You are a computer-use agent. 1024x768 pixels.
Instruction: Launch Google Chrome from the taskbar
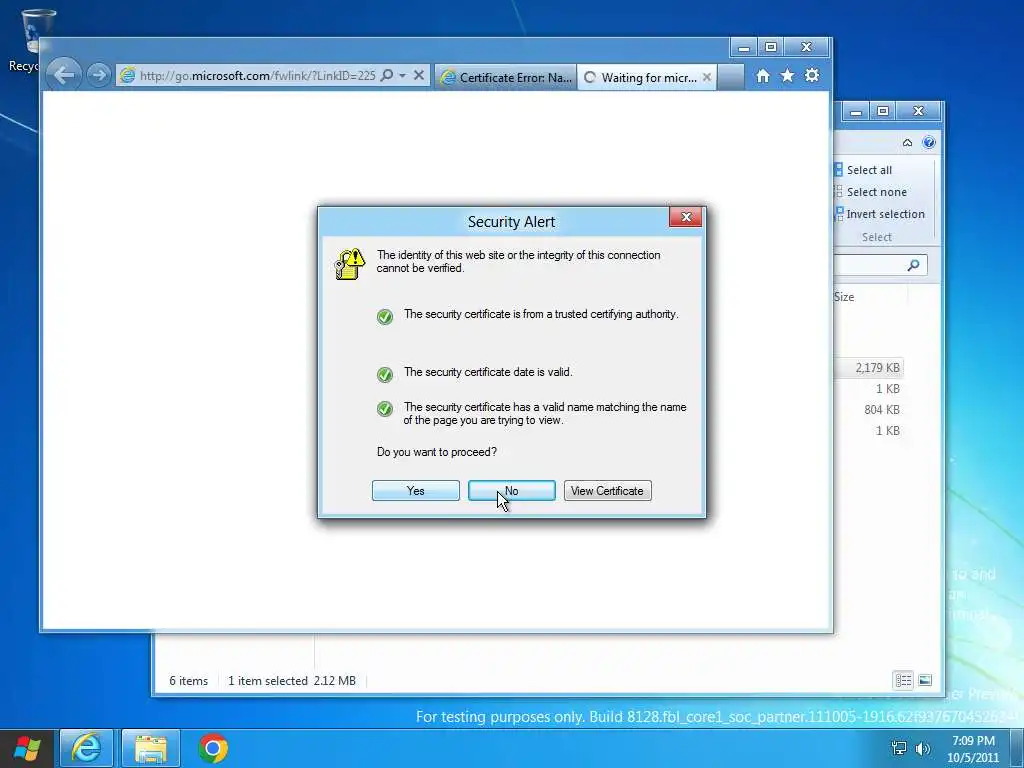pos(213,748)
